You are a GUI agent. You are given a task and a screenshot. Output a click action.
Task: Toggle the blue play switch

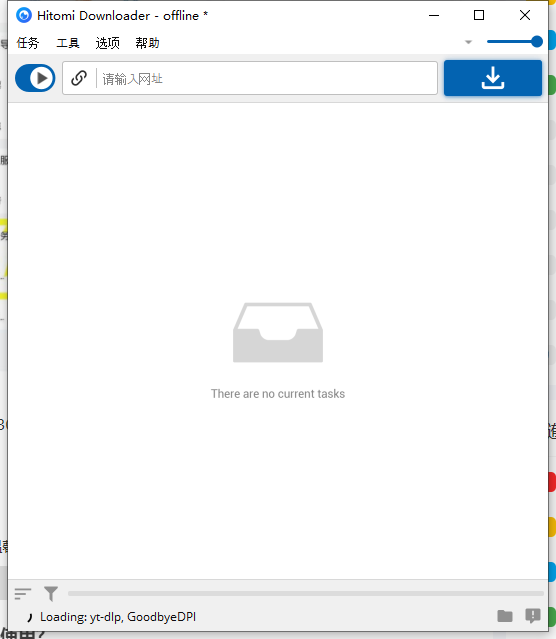[x=35, y=78]
